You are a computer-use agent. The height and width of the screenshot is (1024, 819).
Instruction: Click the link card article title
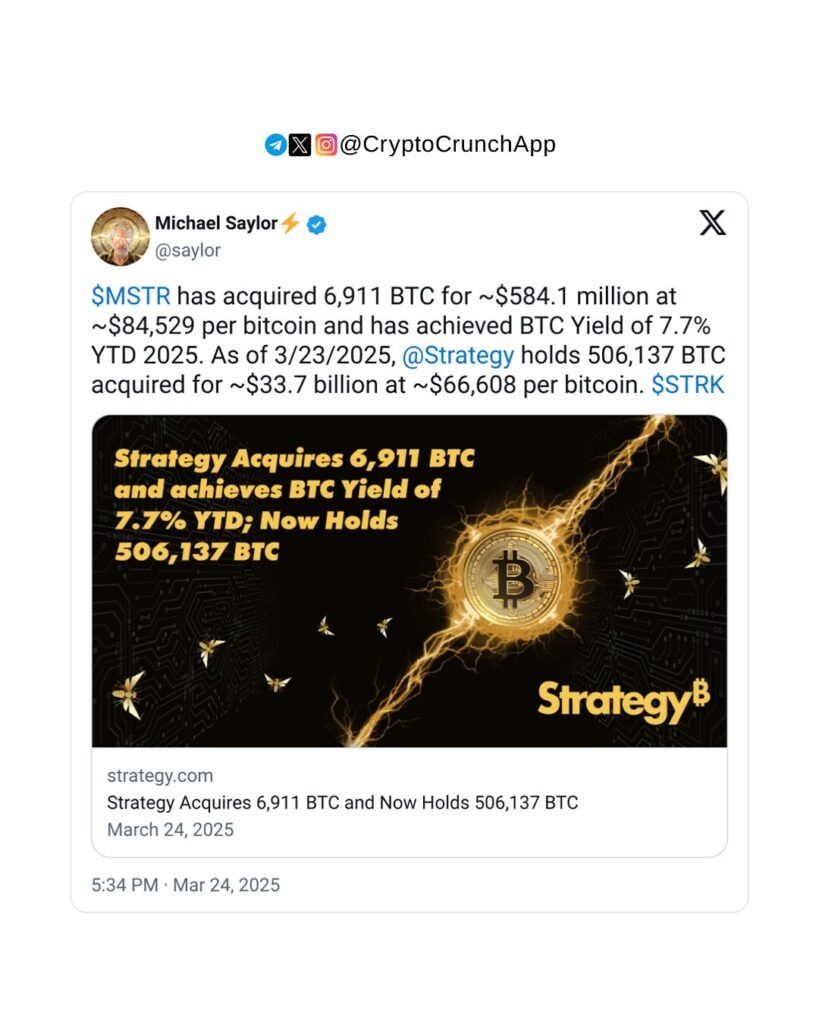coord(341,802)
